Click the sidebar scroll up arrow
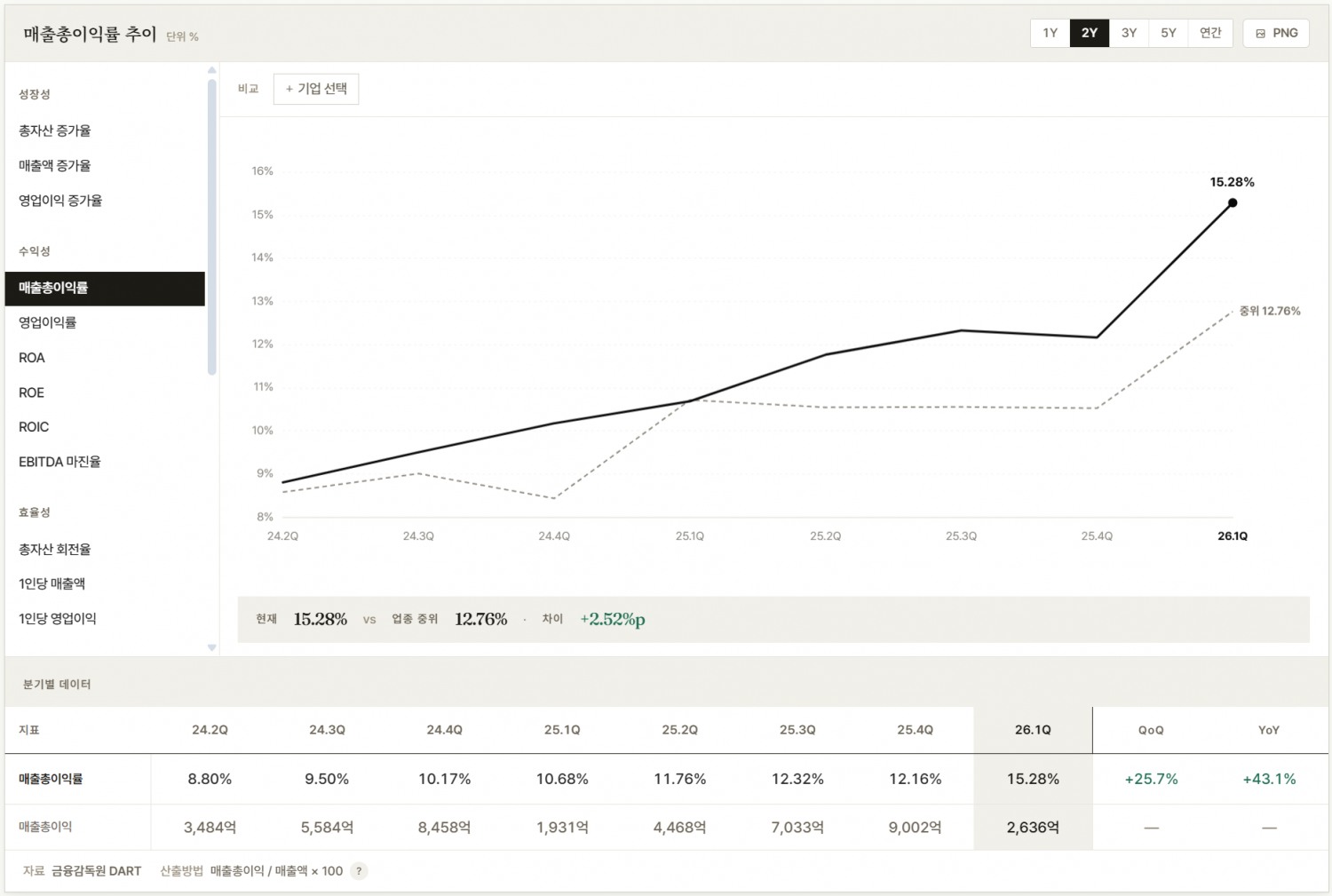The height and width of the screenshot is (896, 1332). (x=211, y=70)
